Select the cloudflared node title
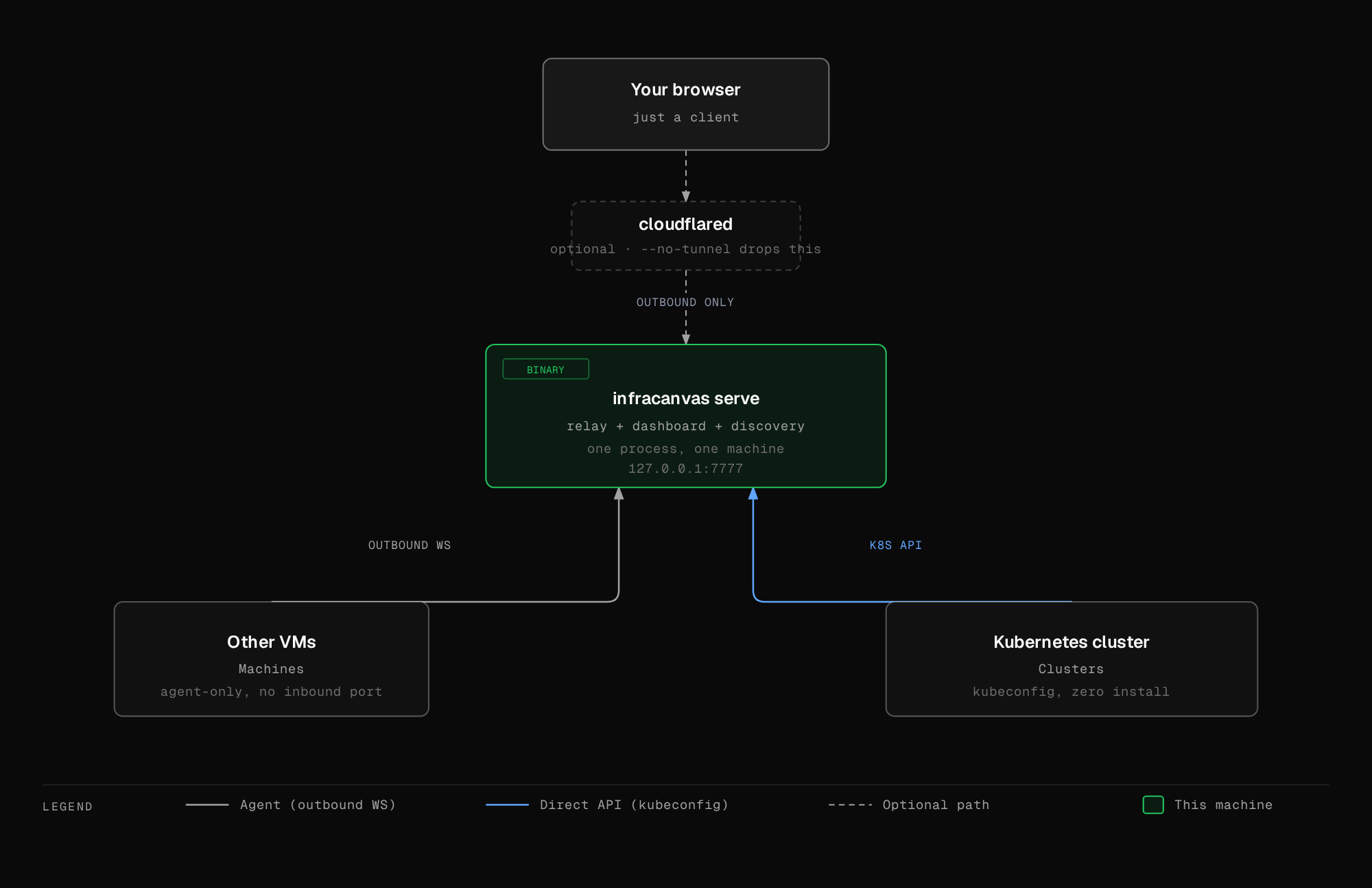The image size is (1372, 888). point(685,224)
